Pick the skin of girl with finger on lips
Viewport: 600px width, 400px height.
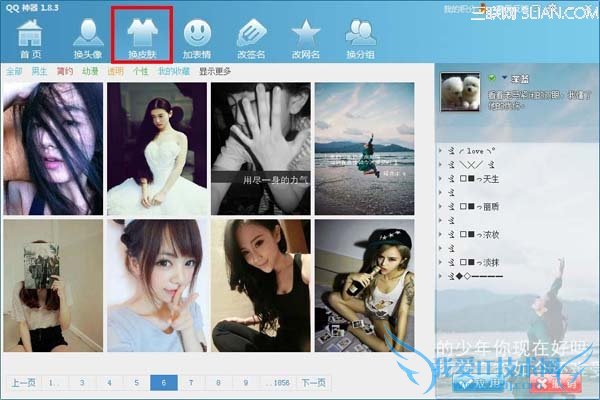[x=157, y=286]
